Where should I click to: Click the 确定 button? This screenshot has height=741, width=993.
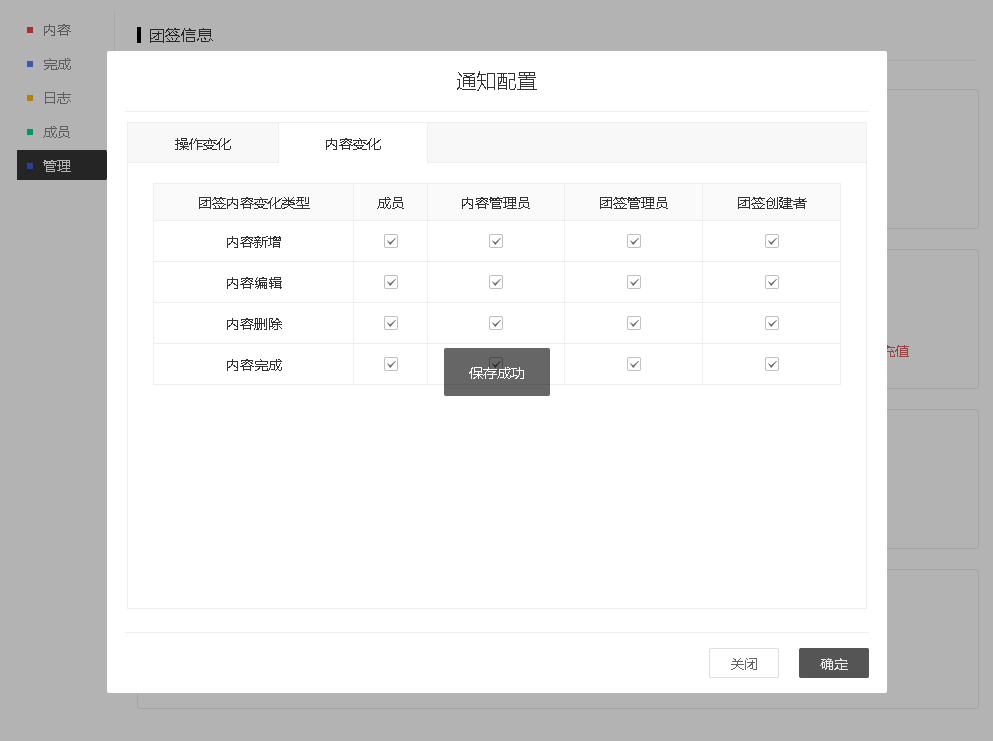(x=833, y=664)
